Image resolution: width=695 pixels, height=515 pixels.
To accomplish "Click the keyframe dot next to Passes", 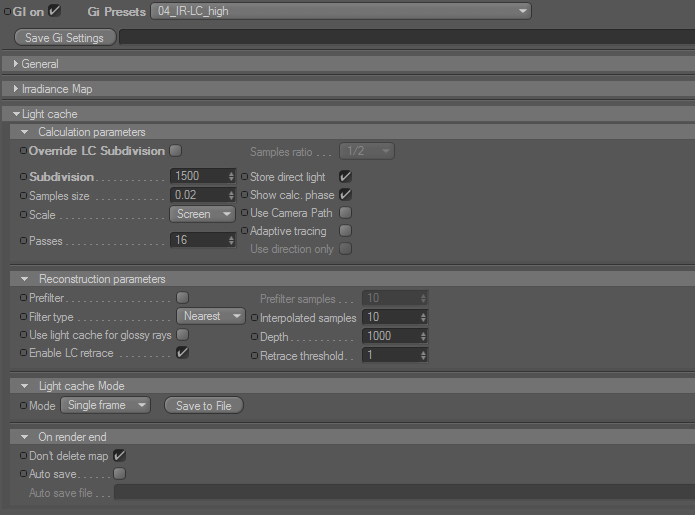I will tap(23, 241).
